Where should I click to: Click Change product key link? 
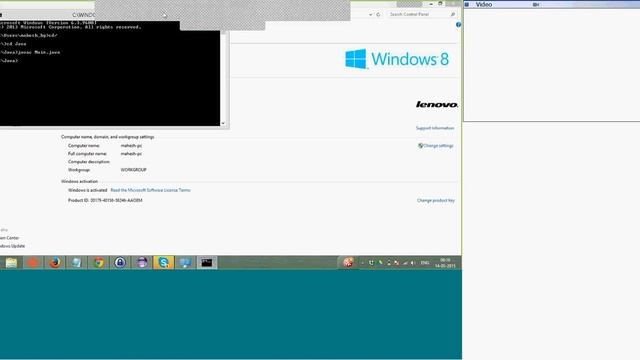(436, 200)
